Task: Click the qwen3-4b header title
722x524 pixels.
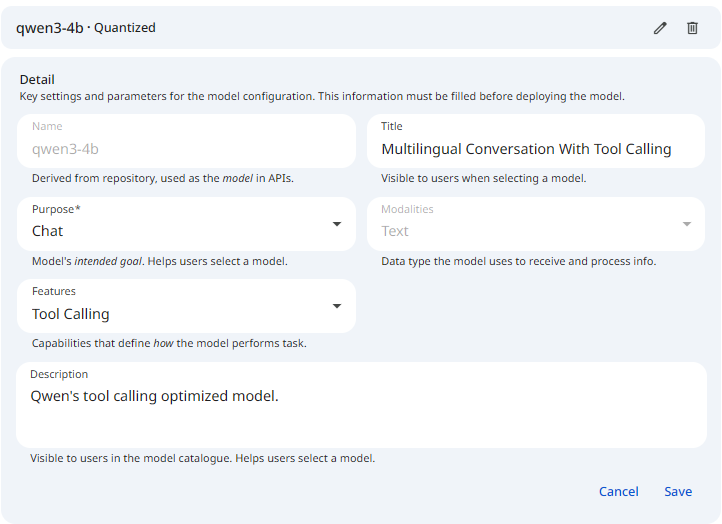Action: click(49, 28)
